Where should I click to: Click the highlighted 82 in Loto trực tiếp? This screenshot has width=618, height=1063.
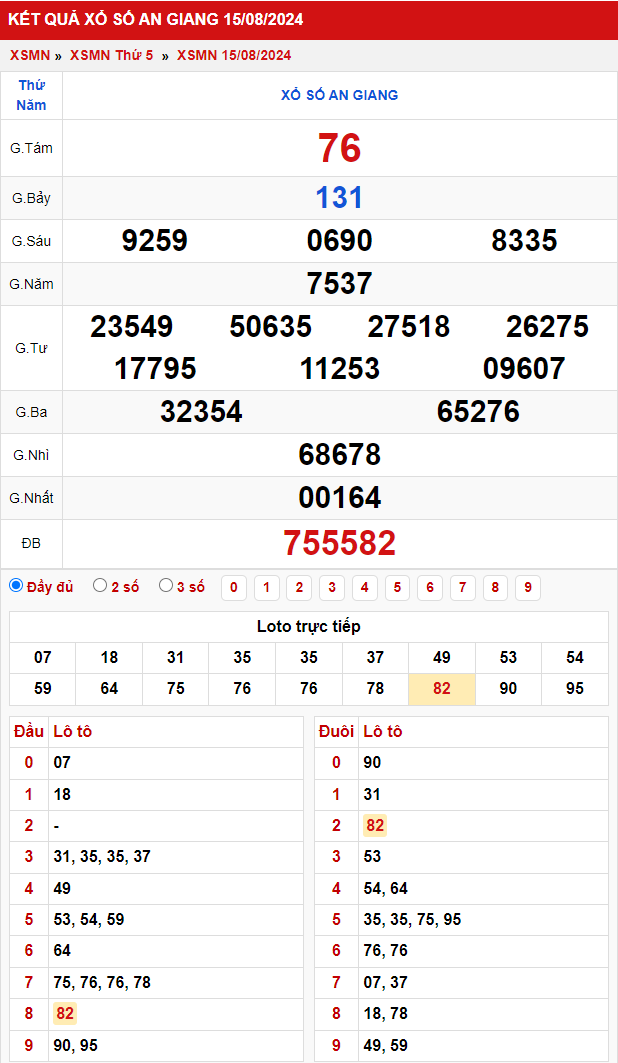click(x=442, y=689)
